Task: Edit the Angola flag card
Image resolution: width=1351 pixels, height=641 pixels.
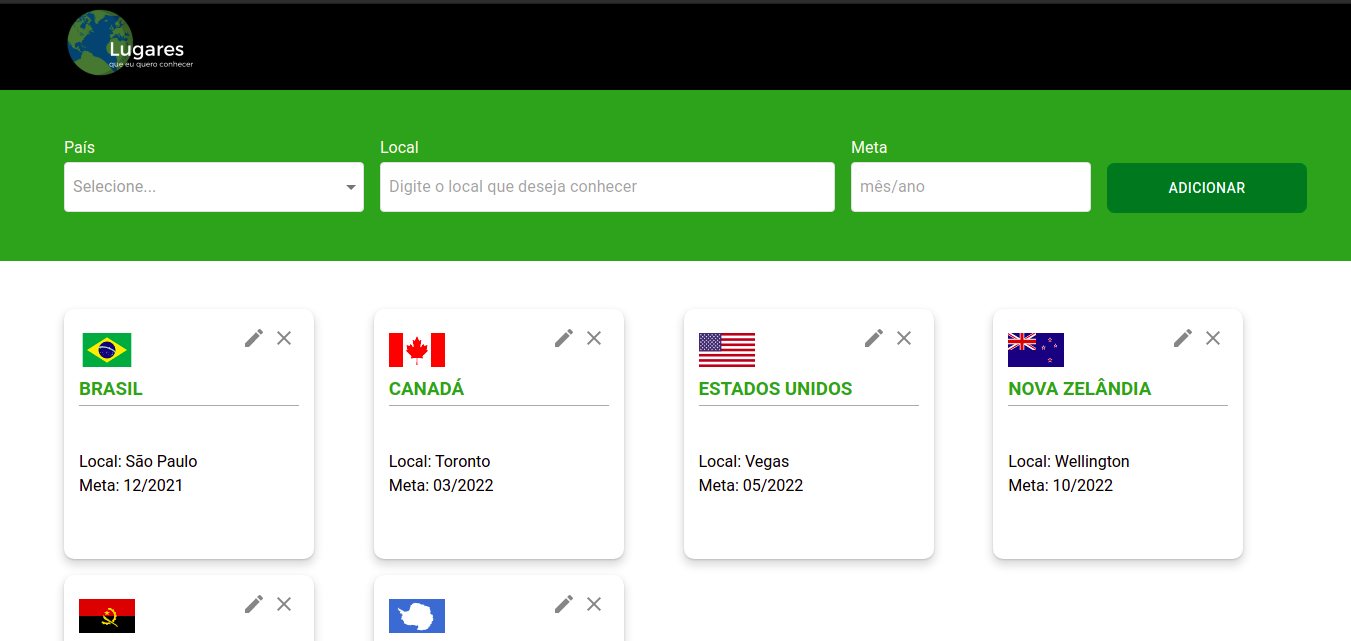Action: (x=254, y=604)
